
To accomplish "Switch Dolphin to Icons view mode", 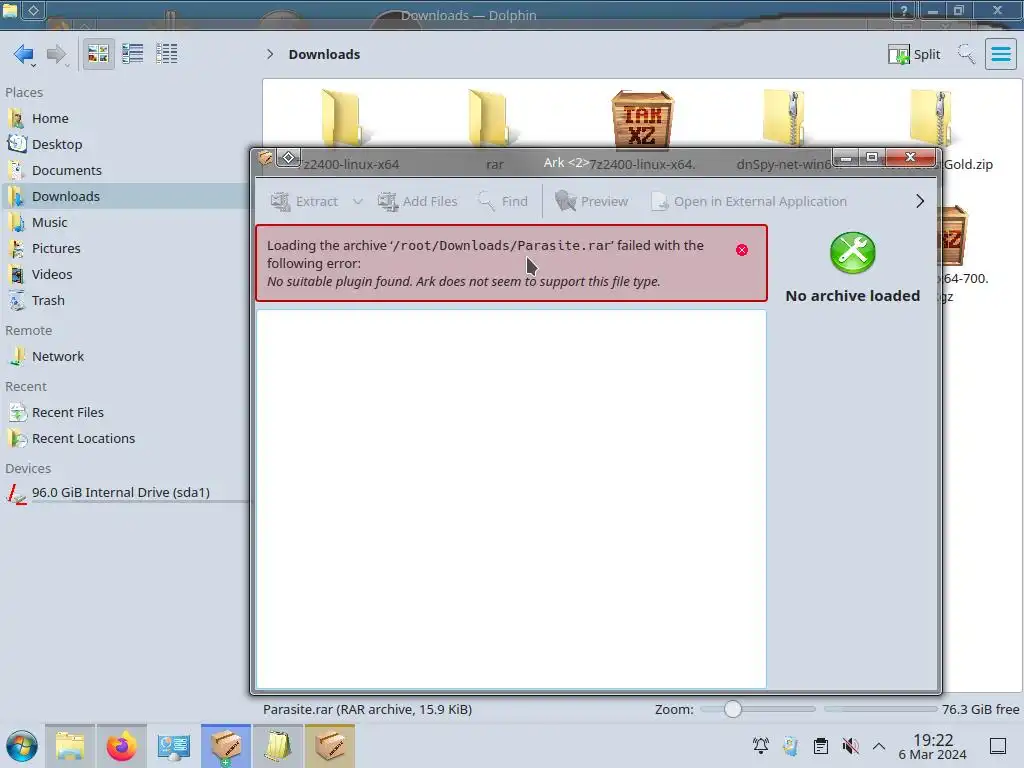I will click(98, 54).
